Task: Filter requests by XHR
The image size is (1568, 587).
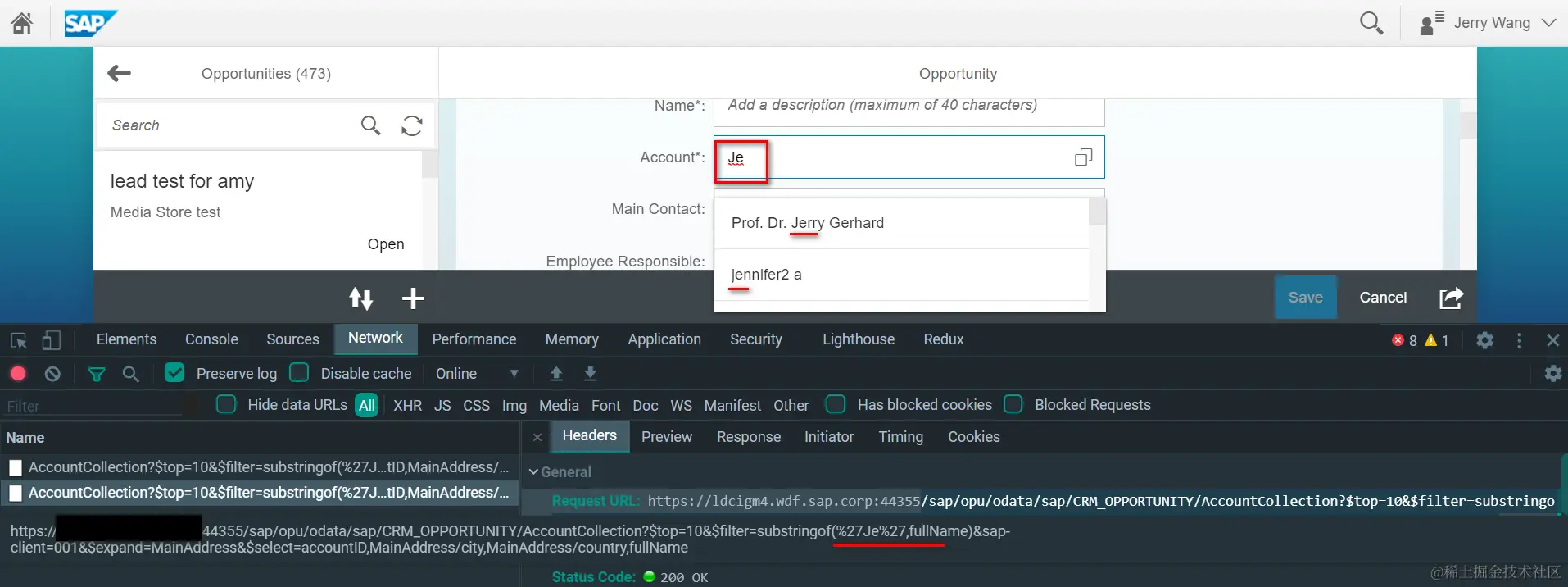Action: point(407,406)
